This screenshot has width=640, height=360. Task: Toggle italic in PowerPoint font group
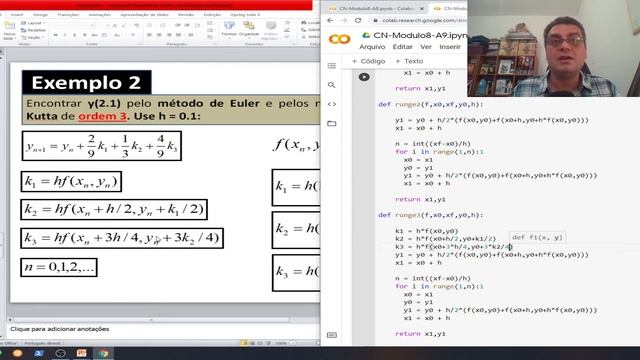(65, 36)
